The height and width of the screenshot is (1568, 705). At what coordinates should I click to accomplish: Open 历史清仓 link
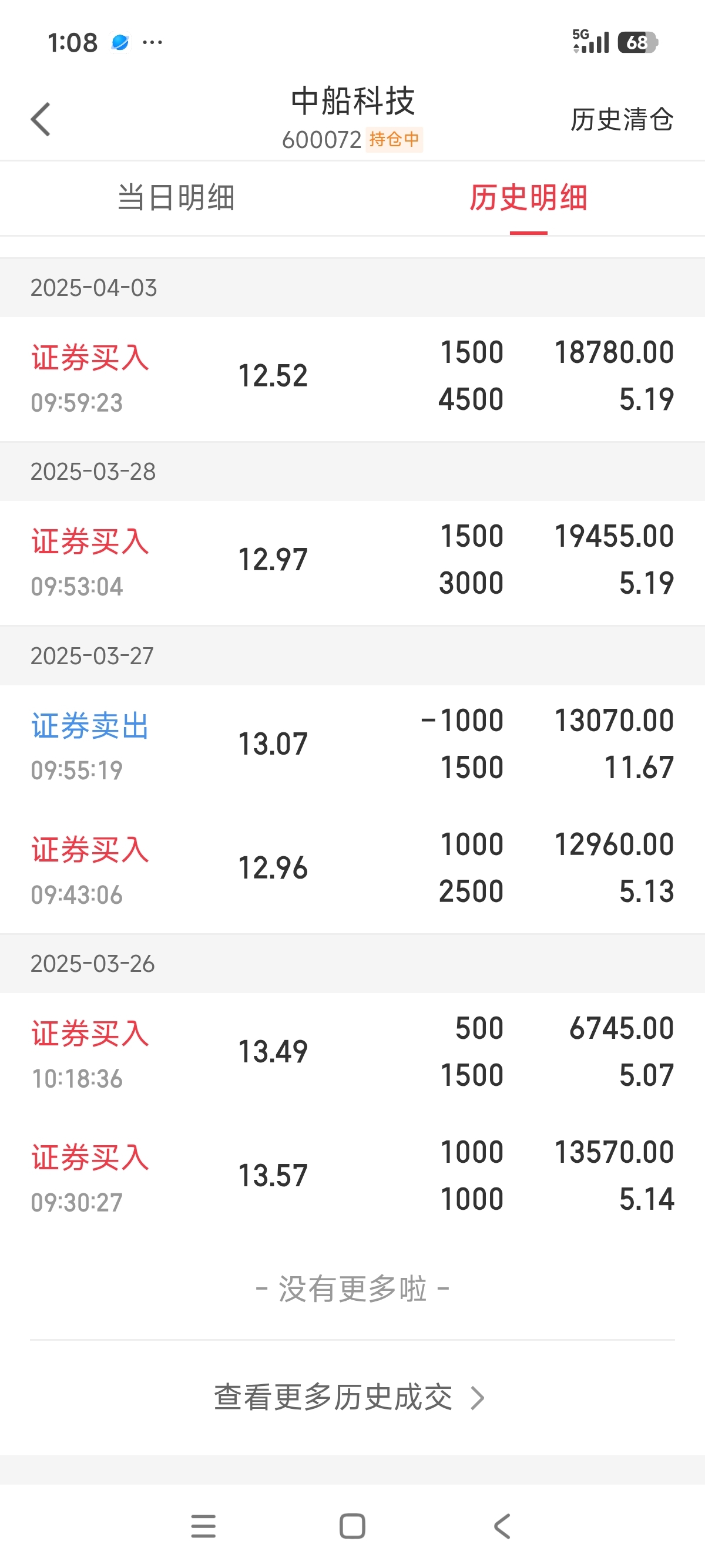[622, 119]
